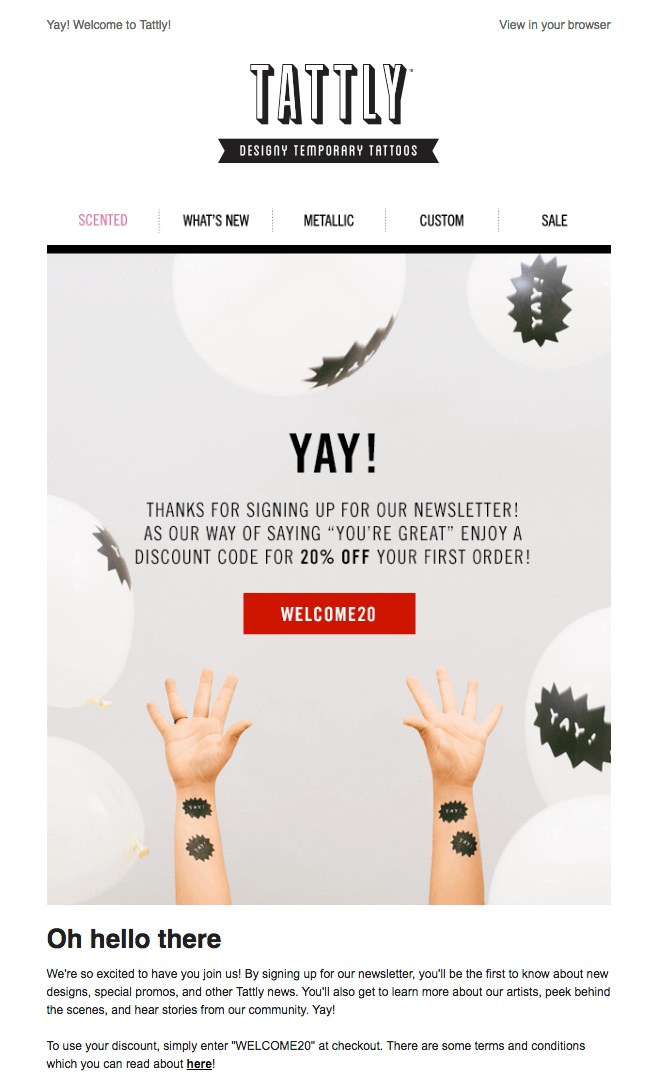Viewport: 667px width, 1089px height.
Task: Click the Yay! Welcome to Tattly preheader
Action: (108, 24)
